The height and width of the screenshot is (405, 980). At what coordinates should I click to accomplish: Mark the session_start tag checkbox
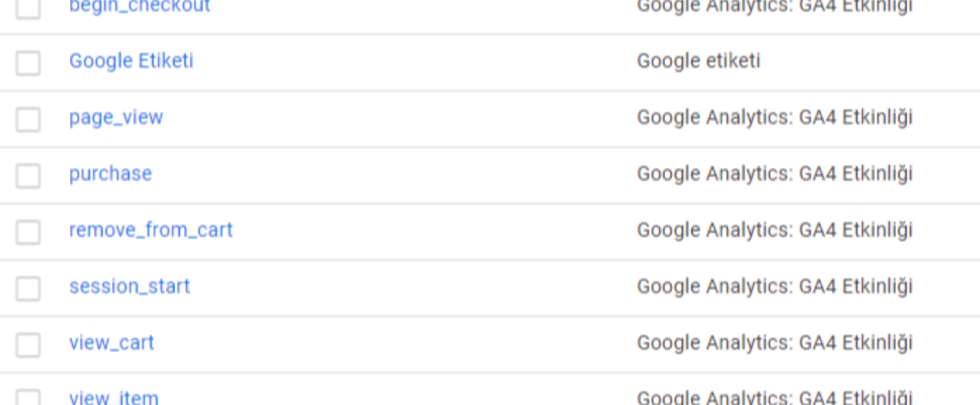coord(28,288)
